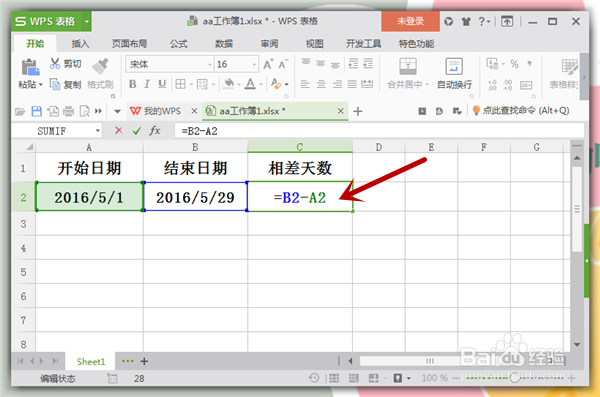Click the search command box (Alt+Q)
The height and width of the screenshot is (397, 600).
point(521,111)
